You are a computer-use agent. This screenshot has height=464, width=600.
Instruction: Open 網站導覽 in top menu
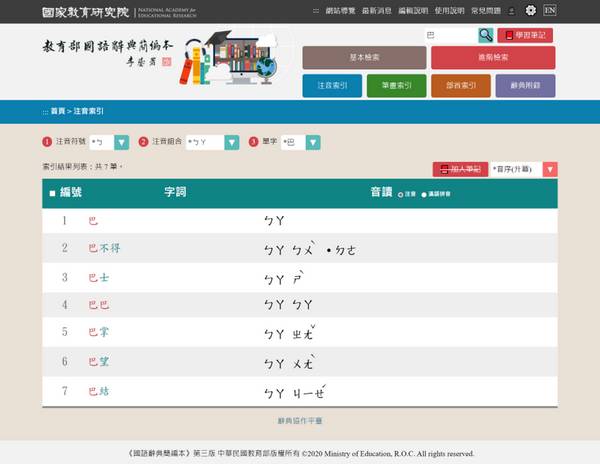click(x=340, y=11)
